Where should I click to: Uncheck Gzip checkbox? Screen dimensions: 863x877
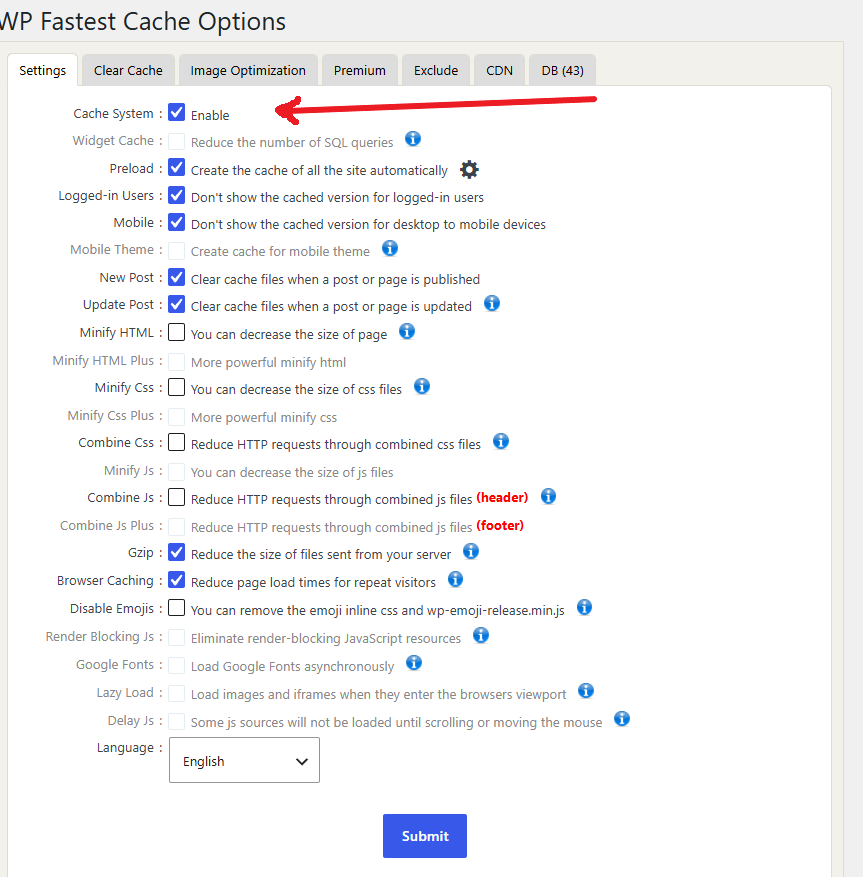(177, 552)
